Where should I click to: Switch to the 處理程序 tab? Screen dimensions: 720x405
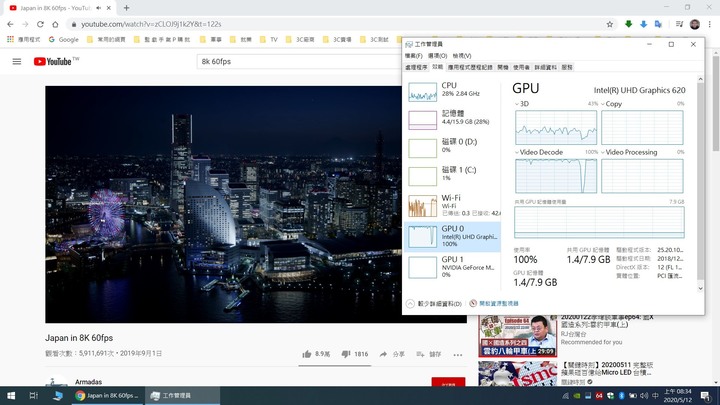pyautogui.click(x=416, y=67)
